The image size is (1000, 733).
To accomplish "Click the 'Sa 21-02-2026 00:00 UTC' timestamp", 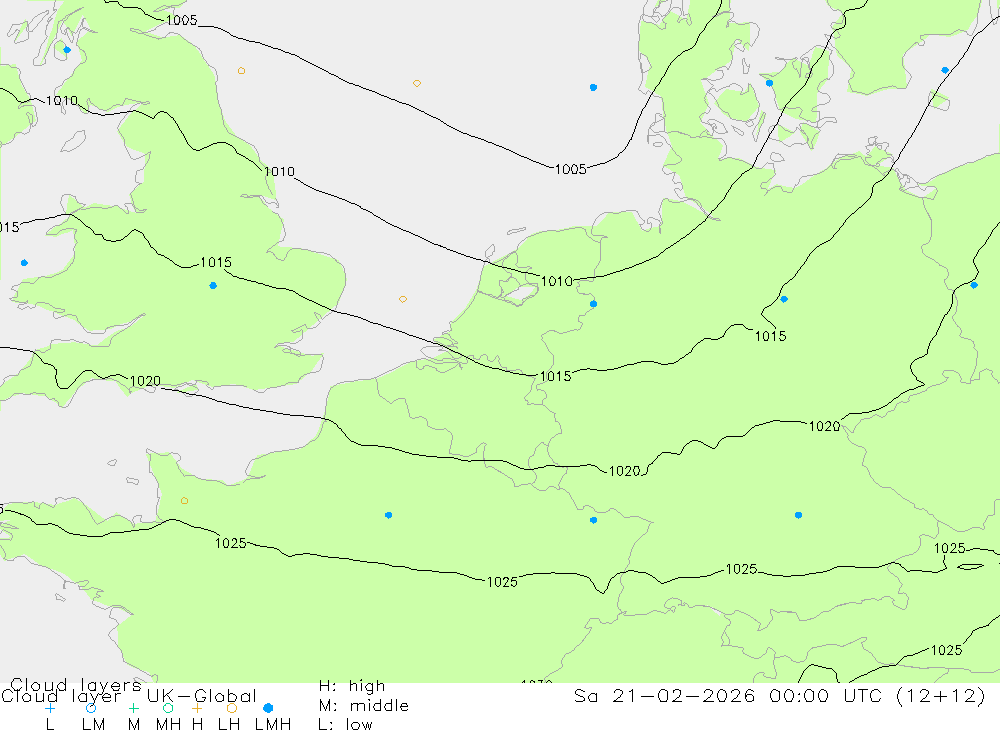I will tap(729, 696).
